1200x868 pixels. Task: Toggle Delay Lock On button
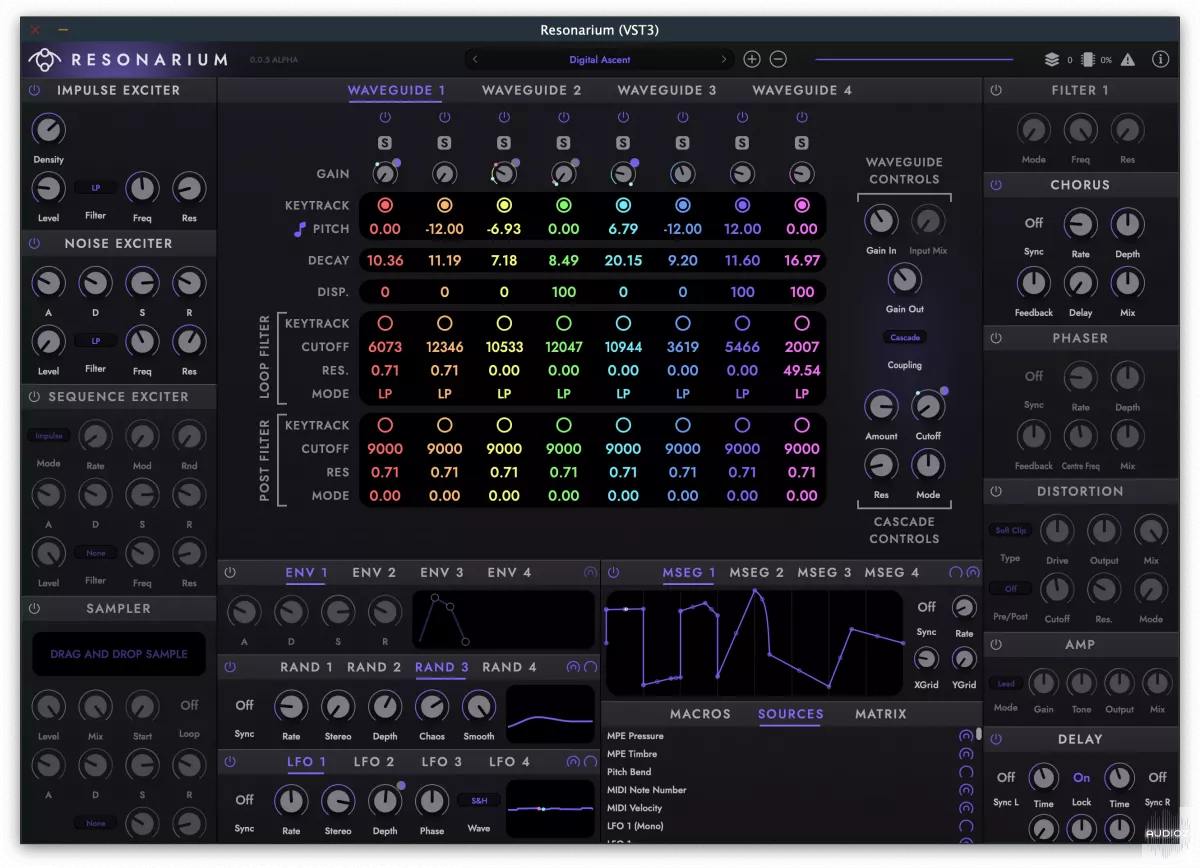tap(1082, 777)
